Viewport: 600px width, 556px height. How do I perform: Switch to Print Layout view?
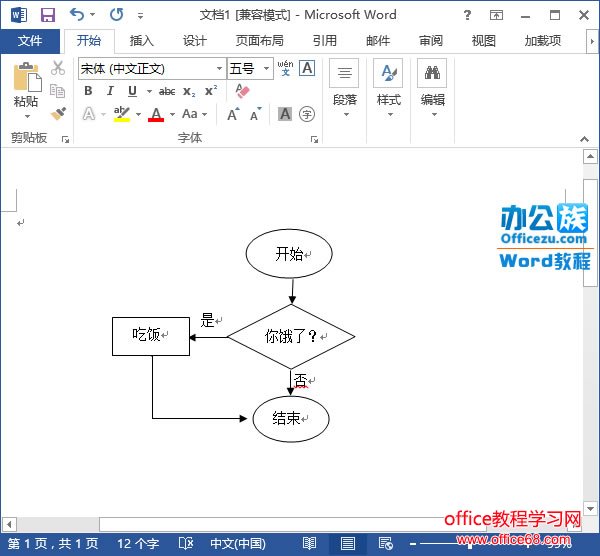347,543
